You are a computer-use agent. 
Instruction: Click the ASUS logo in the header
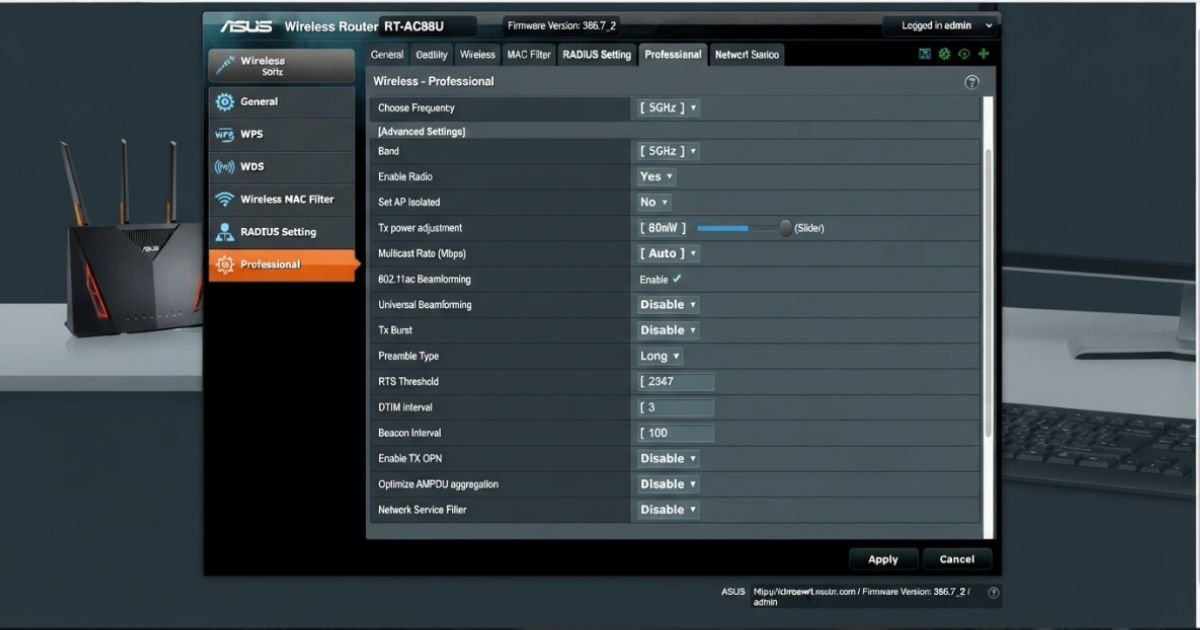(x=246, y=26)
